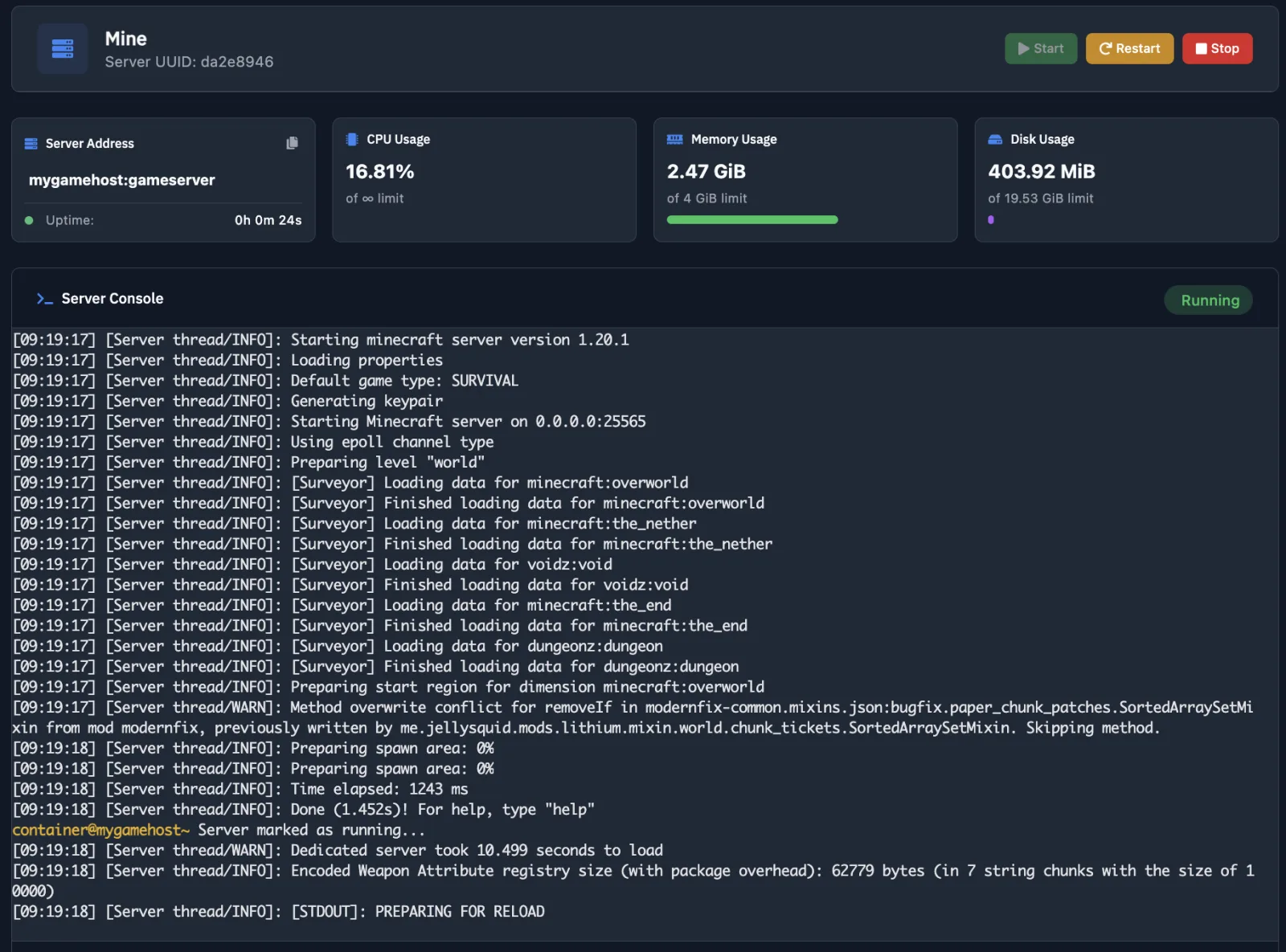The width and height of the screenshot is (1286, 952).
Task: Select the Server UUID da2e8946 text
Action: (190, 62)
